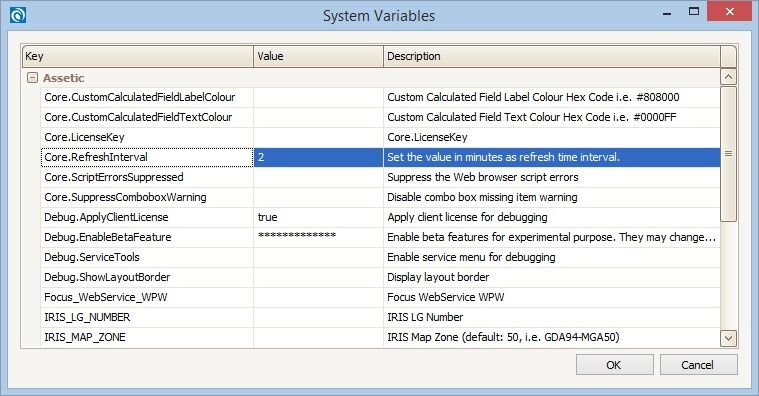Click the Assetic application icon in title bar
Screen dimensions: 759x396
pos(18,15)
